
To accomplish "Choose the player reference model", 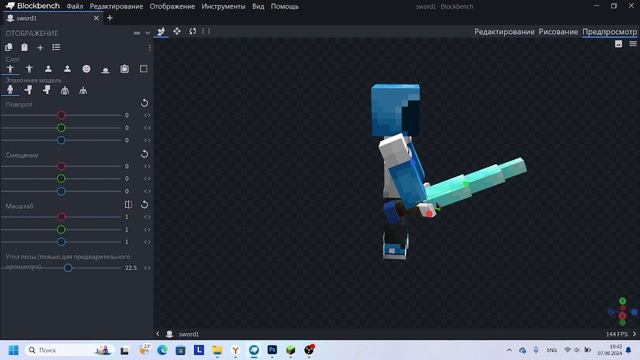I will click(10, 90).
